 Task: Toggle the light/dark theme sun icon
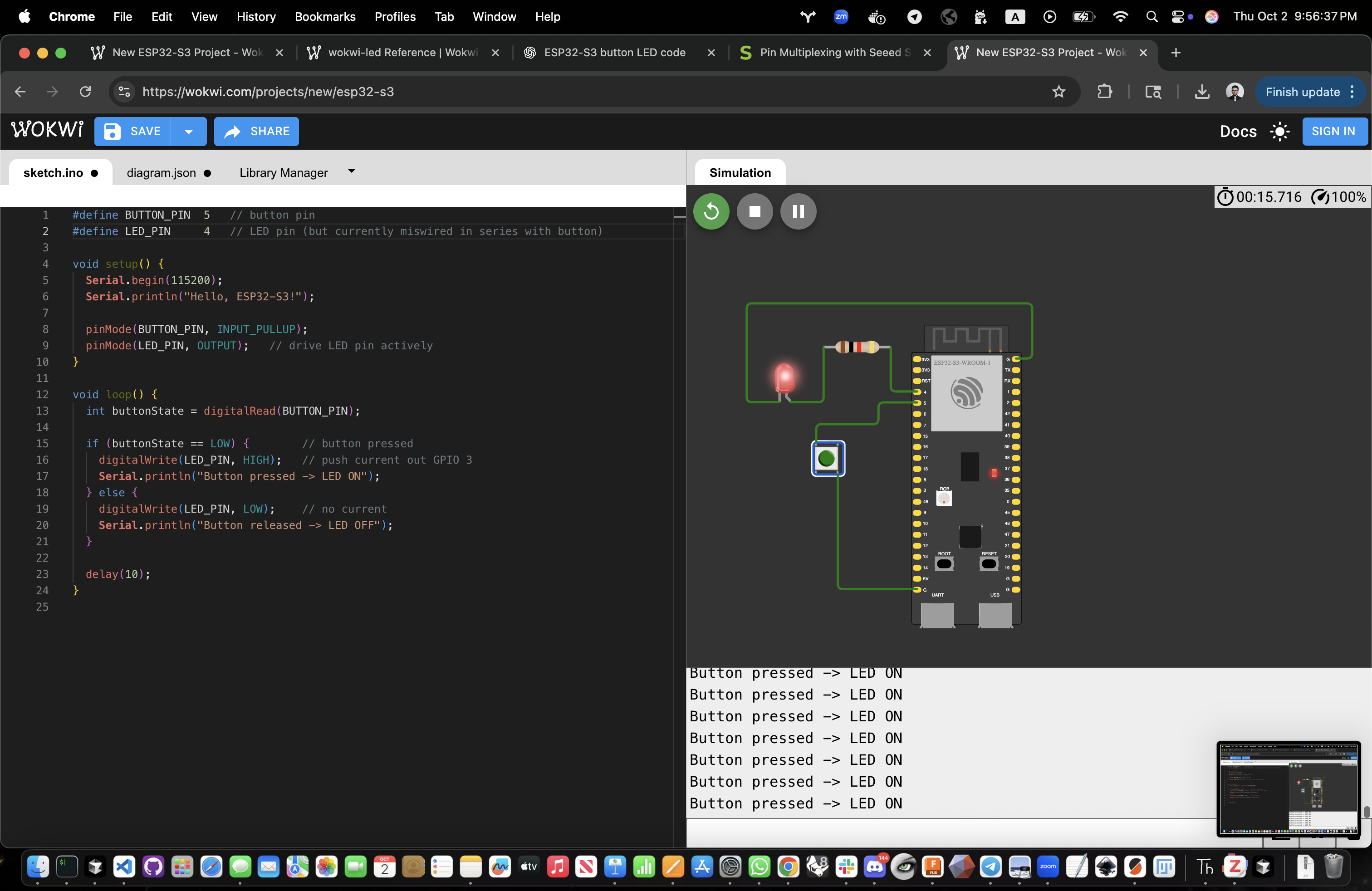click(x=1279, y=132)
